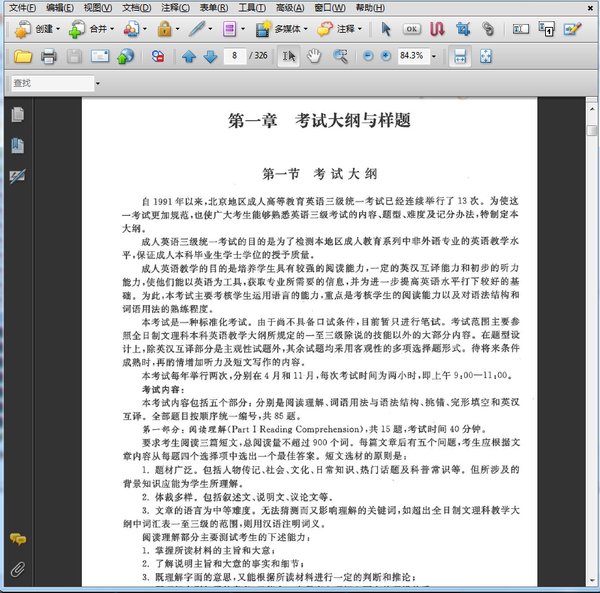The height and width of the screenshot is (593, 600).
Task: Open the 帮助(H) menu
Action: (370, 8)
